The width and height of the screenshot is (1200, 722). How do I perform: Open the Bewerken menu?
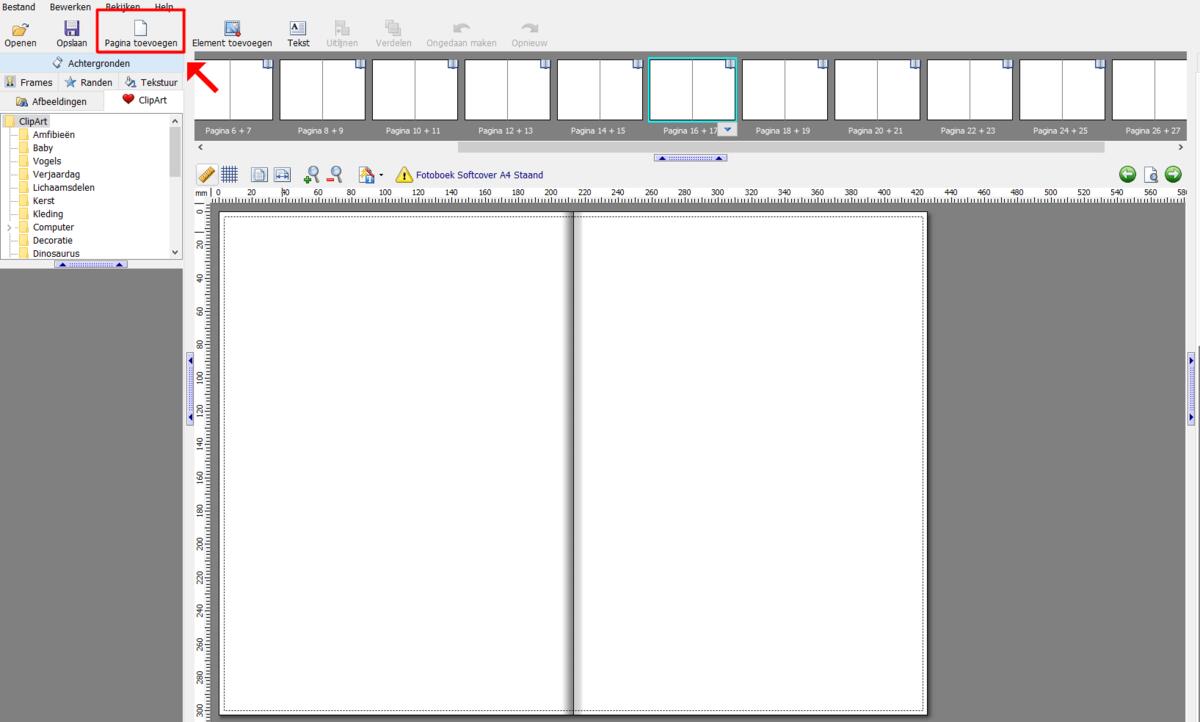[x=69, y=6]
